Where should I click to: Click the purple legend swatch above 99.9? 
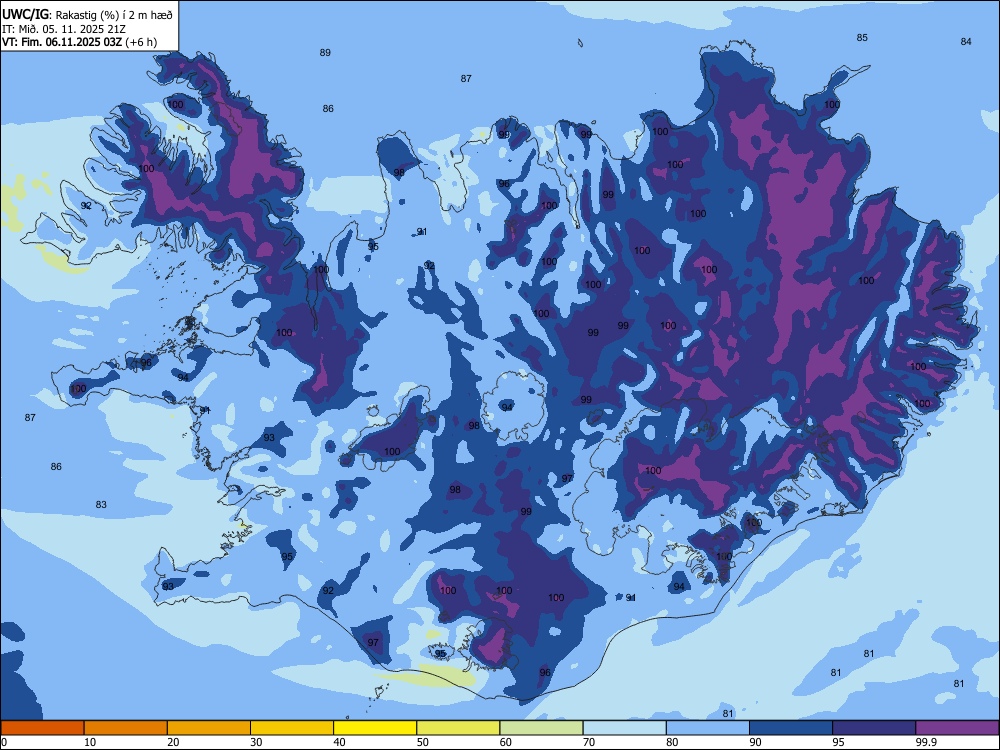pos(957,728)
